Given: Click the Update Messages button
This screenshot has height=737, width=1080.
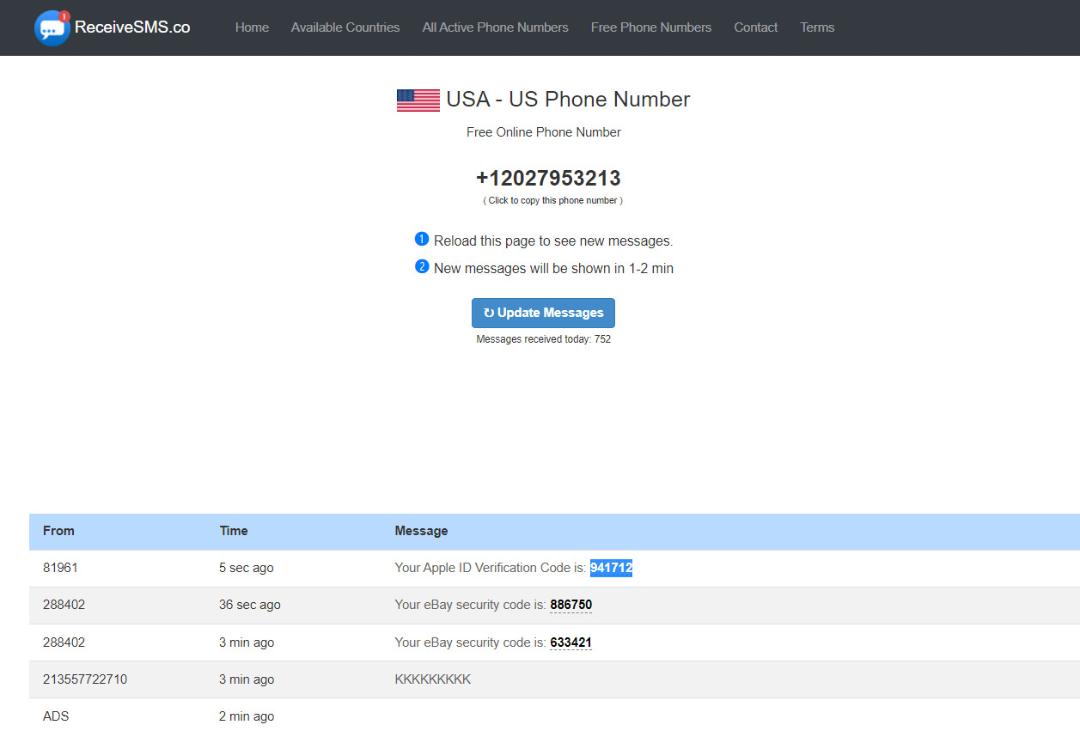Looking at the screenshot, I should tap(543, 313).
